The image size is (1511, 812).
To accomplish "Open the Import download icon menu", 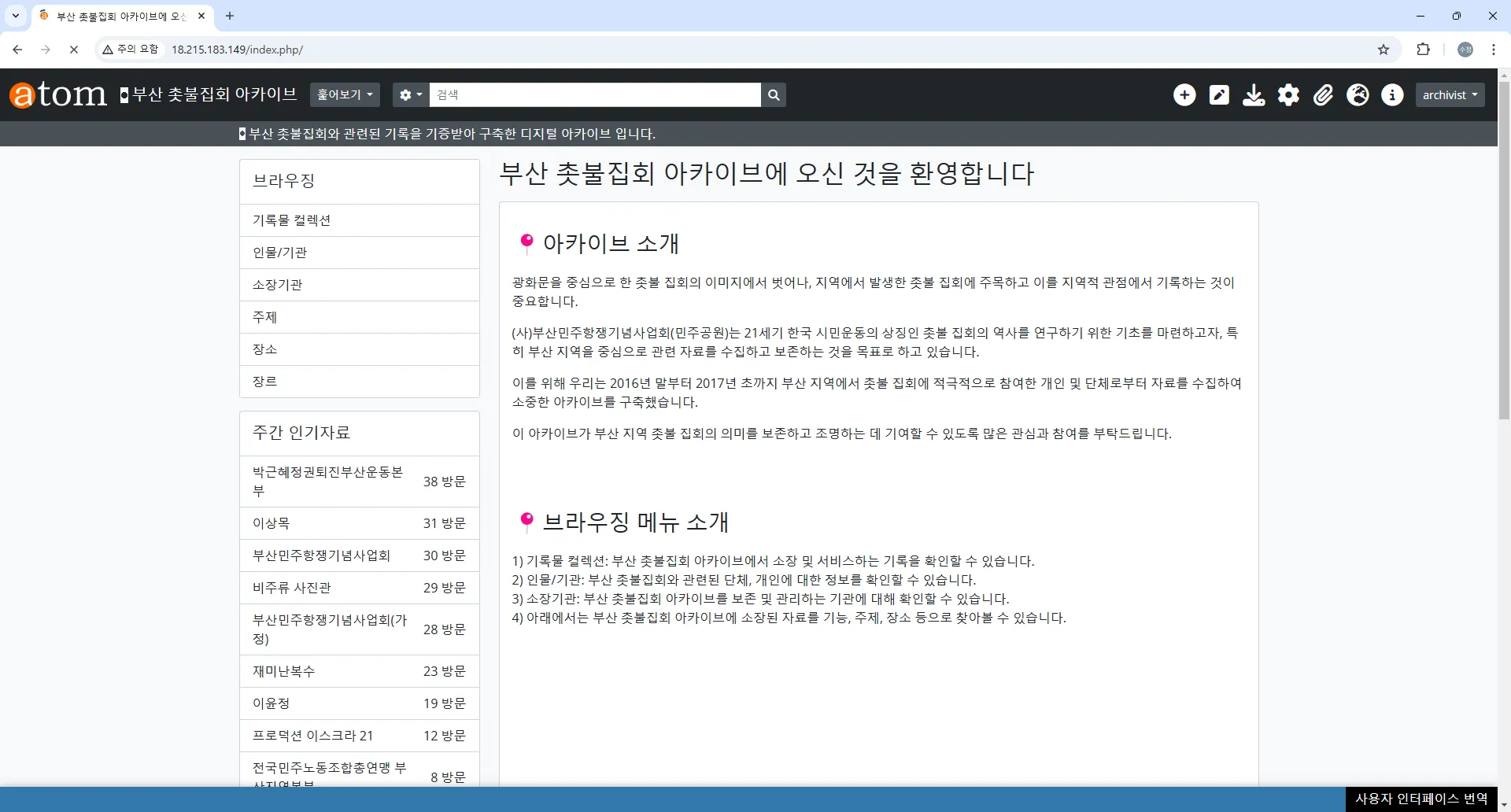I will click(1254, 95).
